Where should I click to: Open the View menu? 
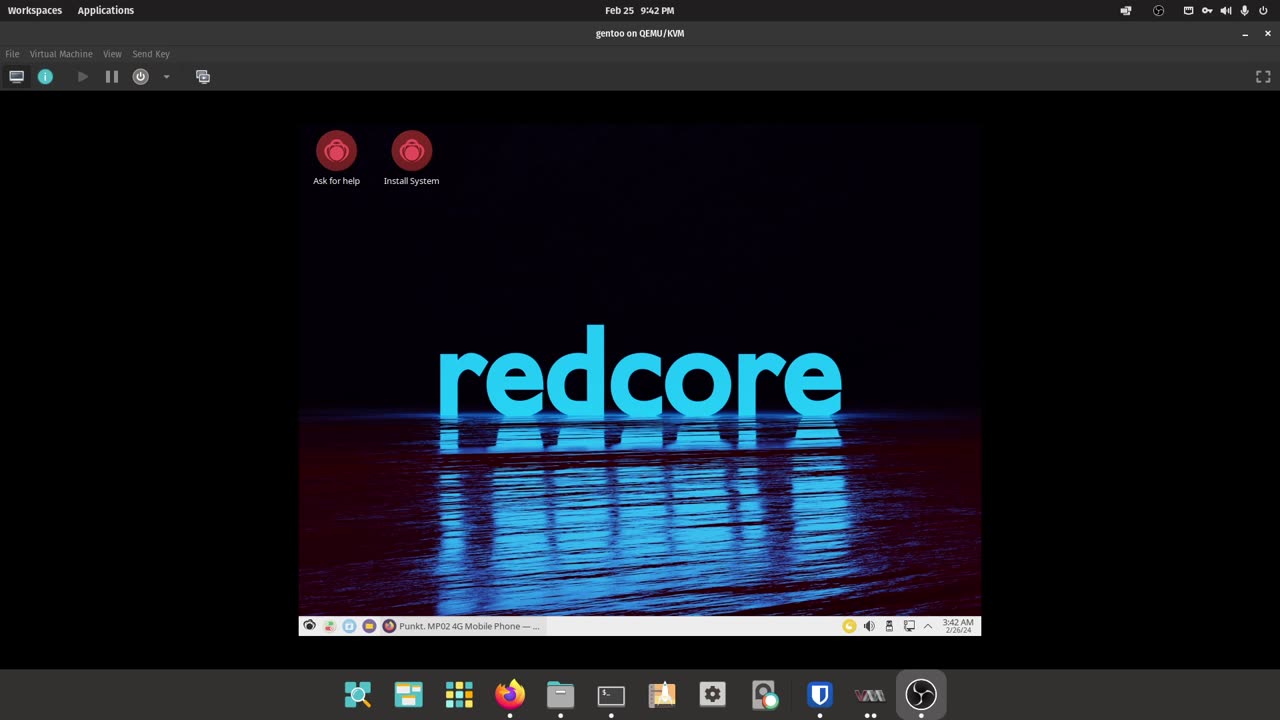[x=112, y=54]
